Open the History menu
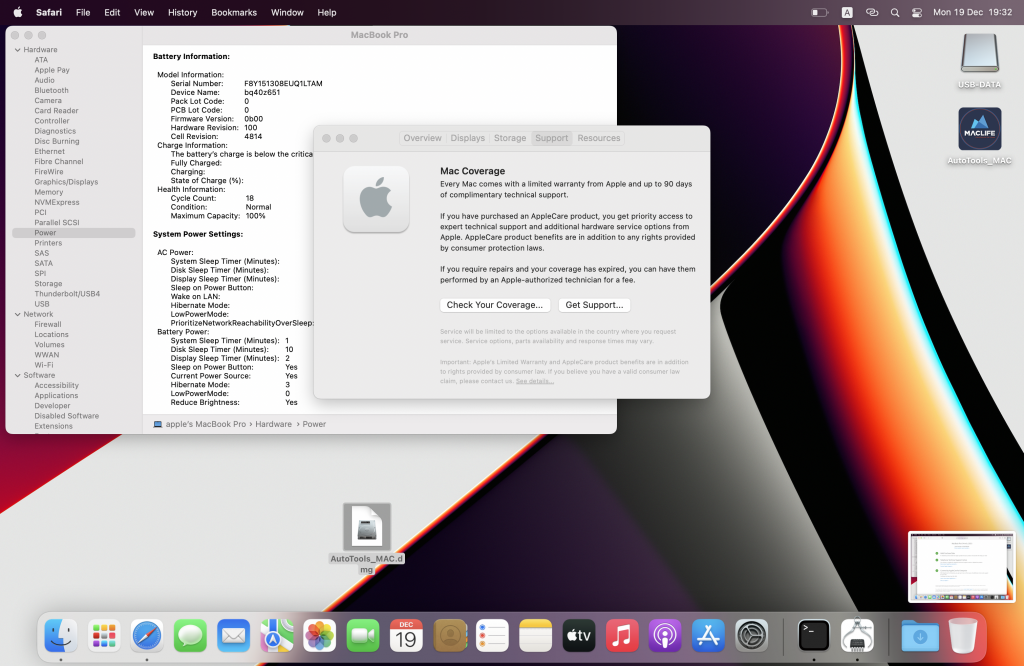 (x=182, y=12)
